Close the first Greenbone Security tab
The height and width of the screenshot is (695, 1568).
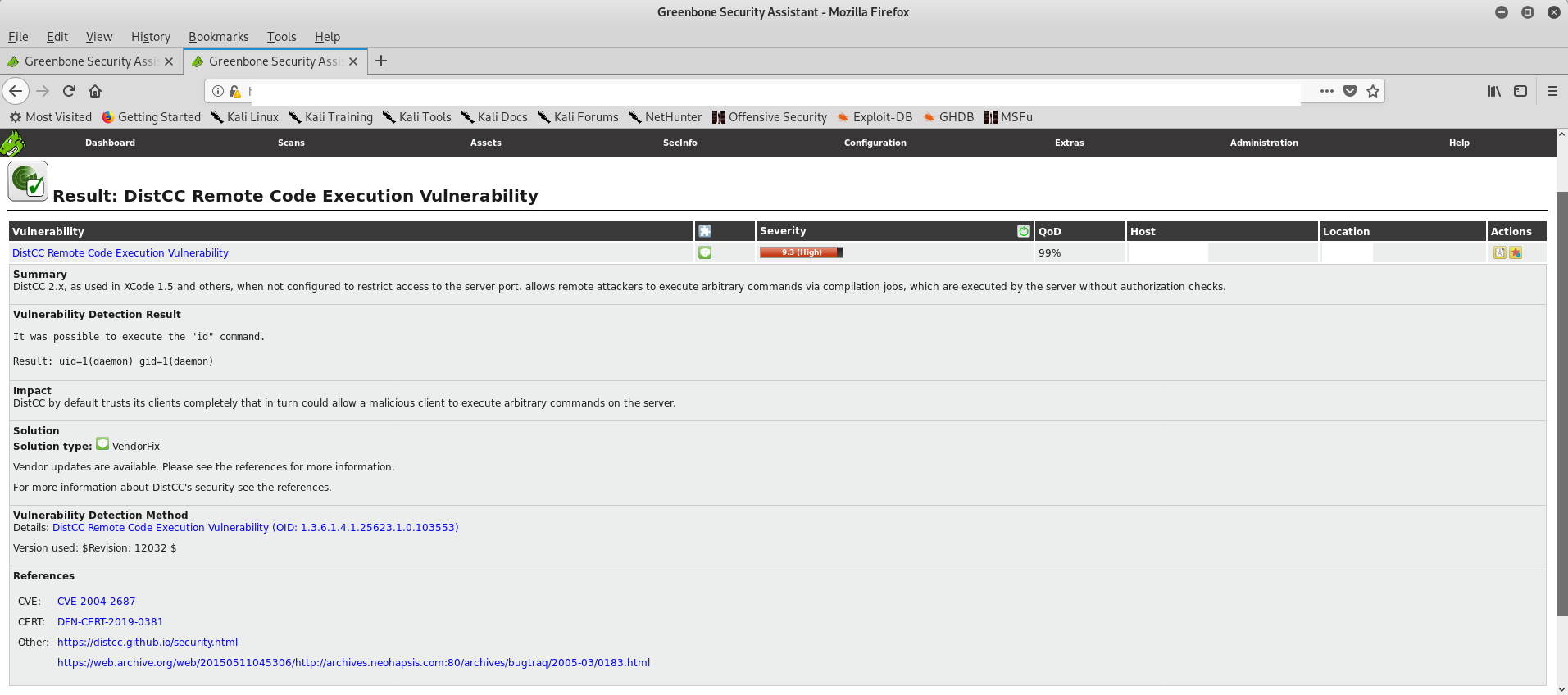(x=169, y=61)
